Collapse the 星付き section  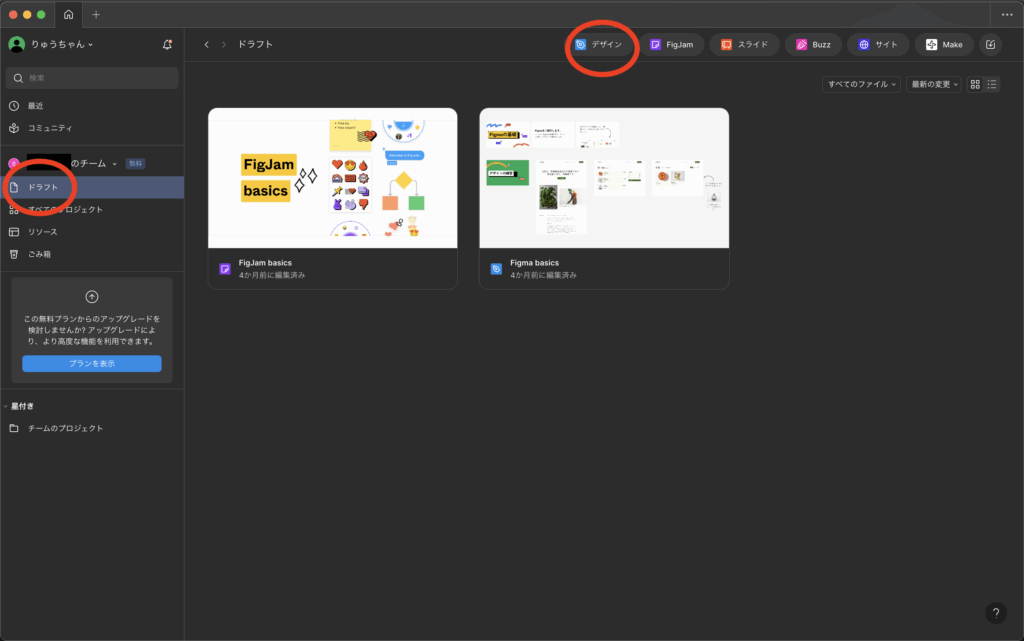point(6,406)
